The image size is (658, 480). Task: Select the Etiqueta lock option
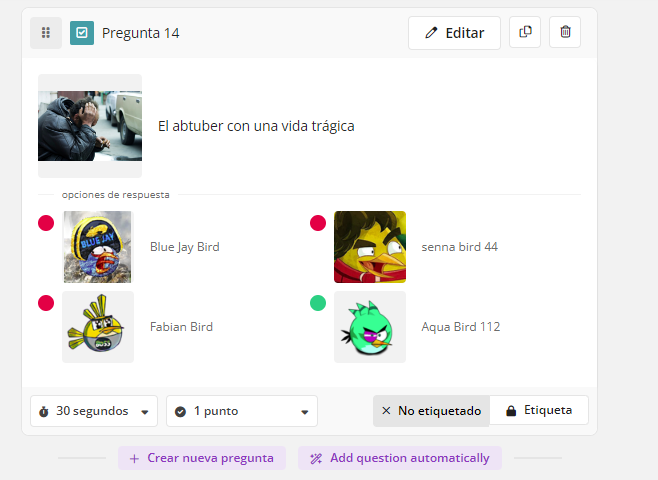[x=539, y=410]
